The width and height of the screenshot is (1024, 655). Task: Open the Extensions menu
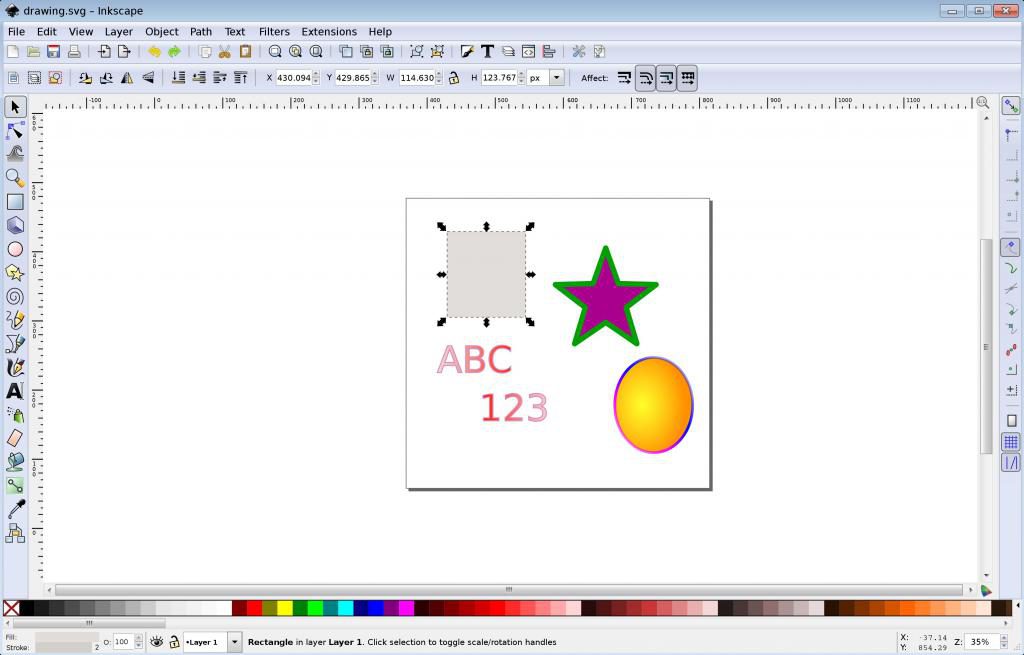coord(328,32)
